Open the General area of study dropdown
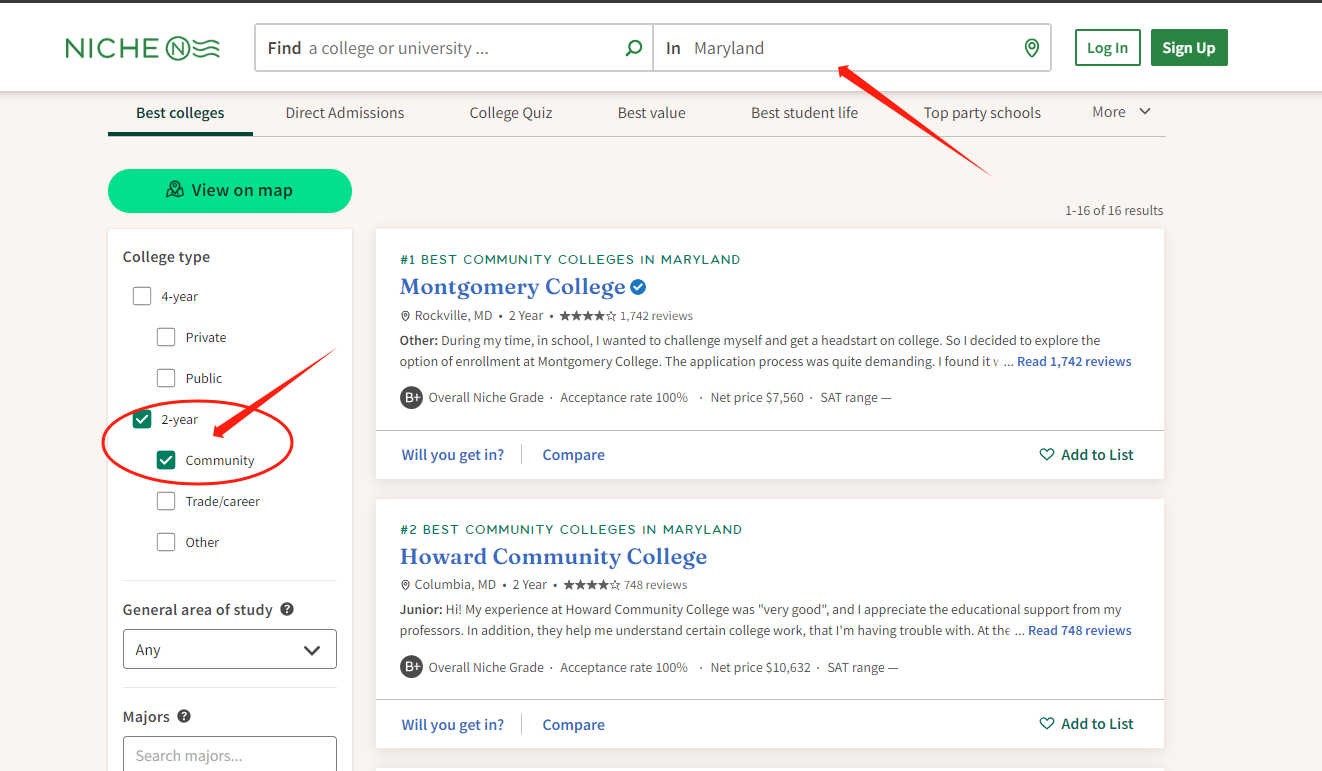Viewport: 1322px width, 771px height. coord(229,650)
